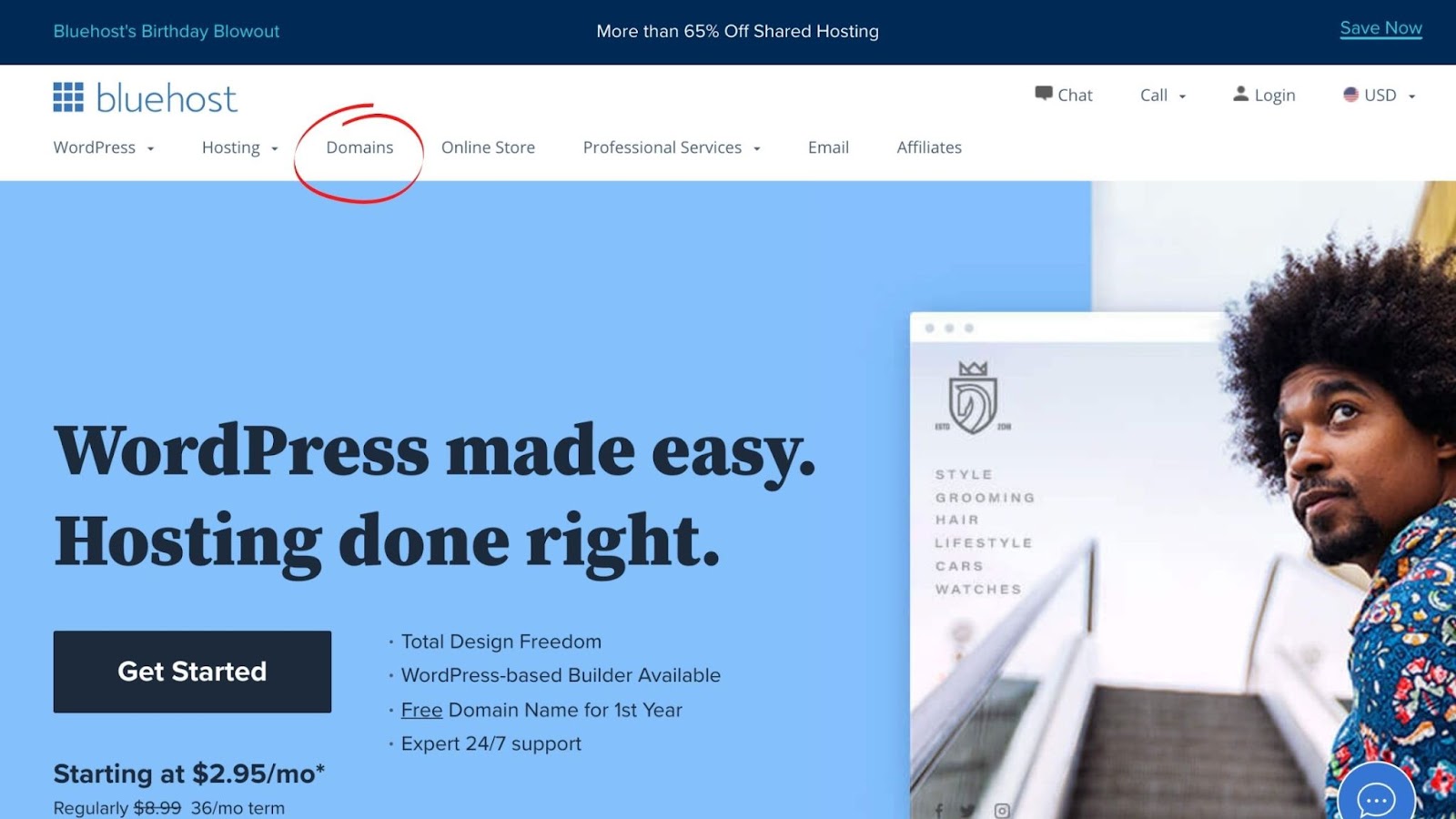Go to the Domains page
This screenshot has width=1456, height=819.
pos(359,147)
